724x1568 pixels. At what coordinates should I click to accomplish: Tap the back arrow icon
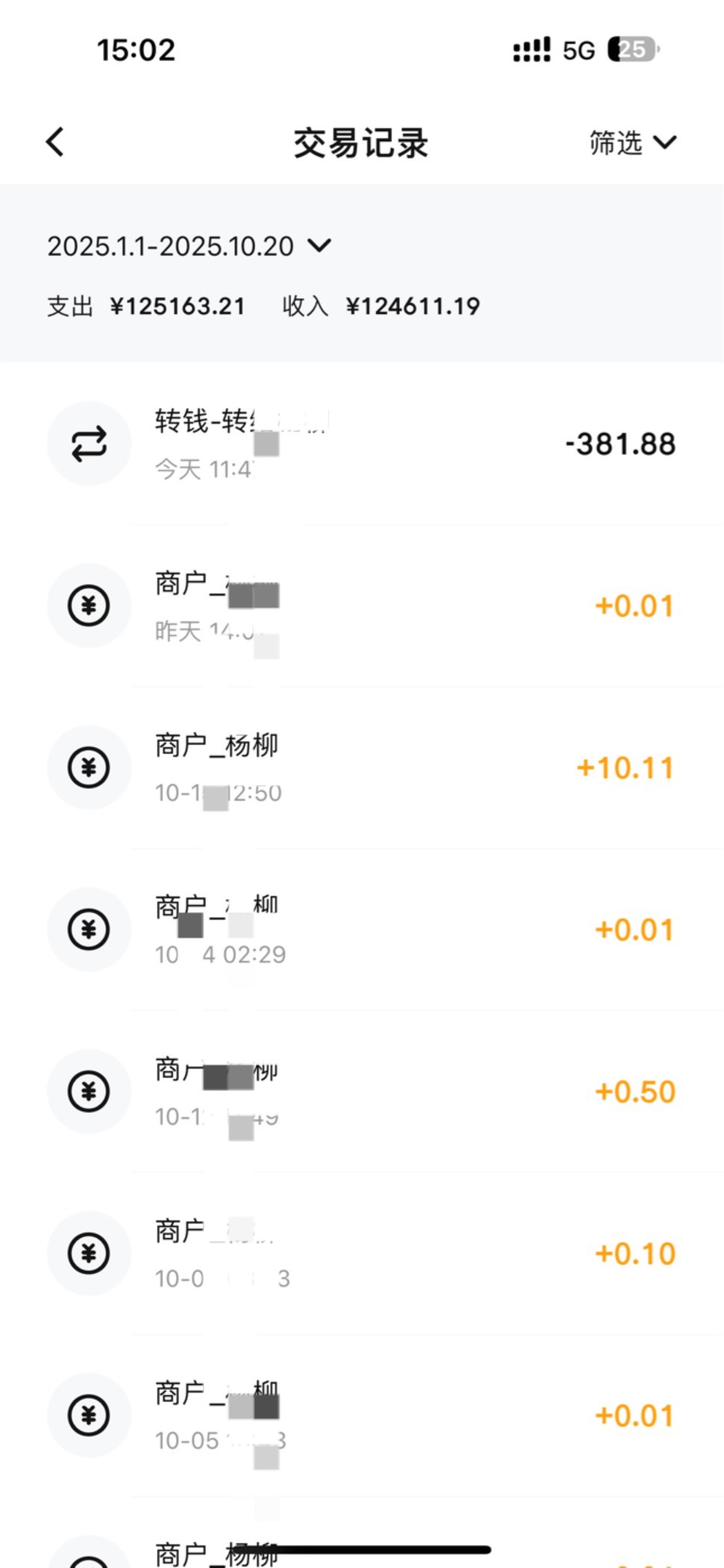click(55, 142)
